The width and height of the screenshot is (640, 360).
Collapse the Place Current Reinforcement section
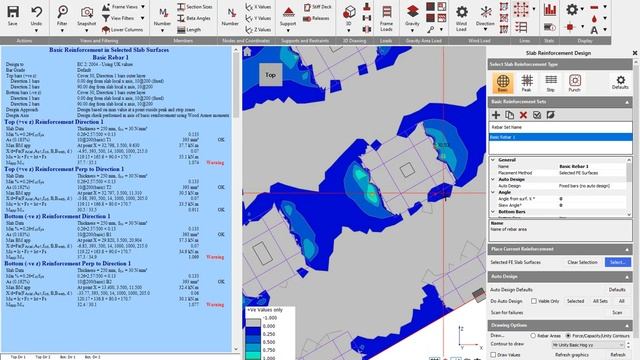[627, 249]
